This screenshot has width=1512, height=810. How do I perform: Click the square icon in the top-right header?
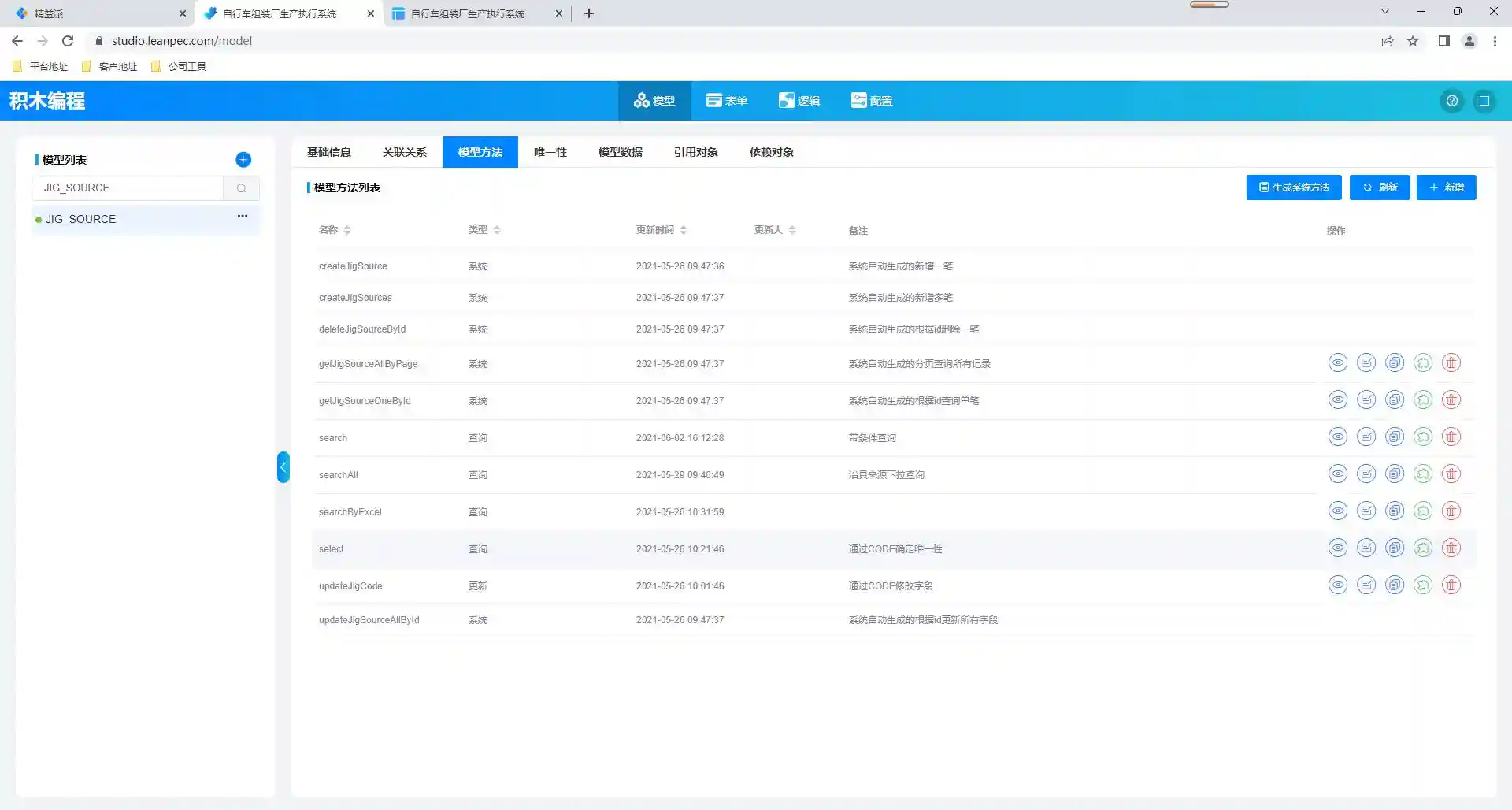point(1484,101)
